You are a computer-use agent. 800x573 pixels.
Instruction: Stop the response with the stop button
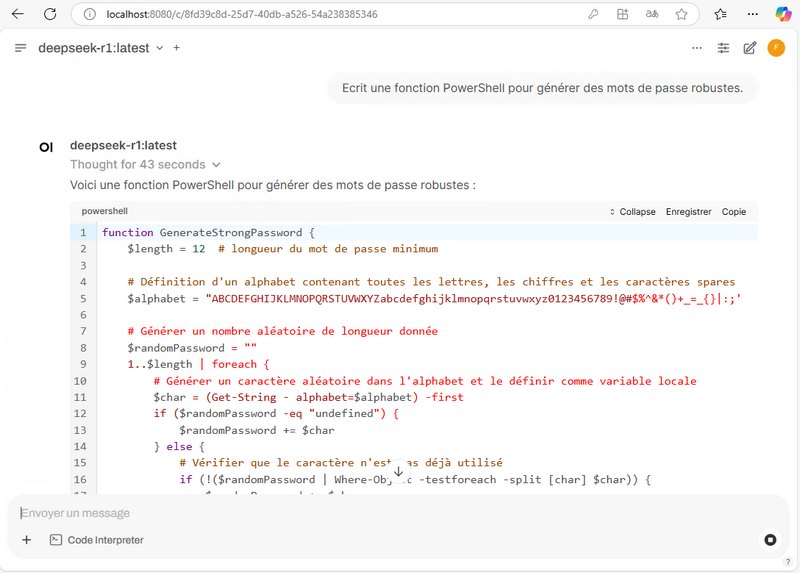pos(770,540)
